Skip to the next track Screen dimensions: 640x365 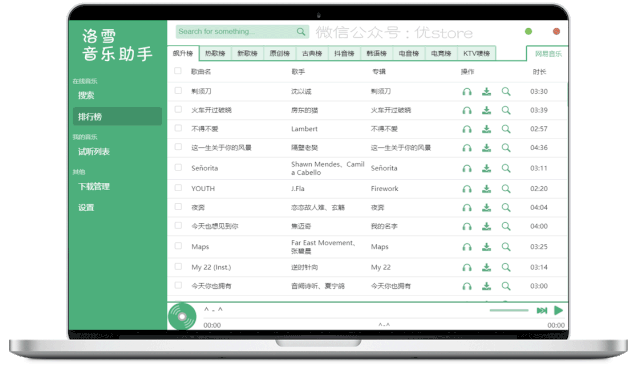click(x=542, y=311)
